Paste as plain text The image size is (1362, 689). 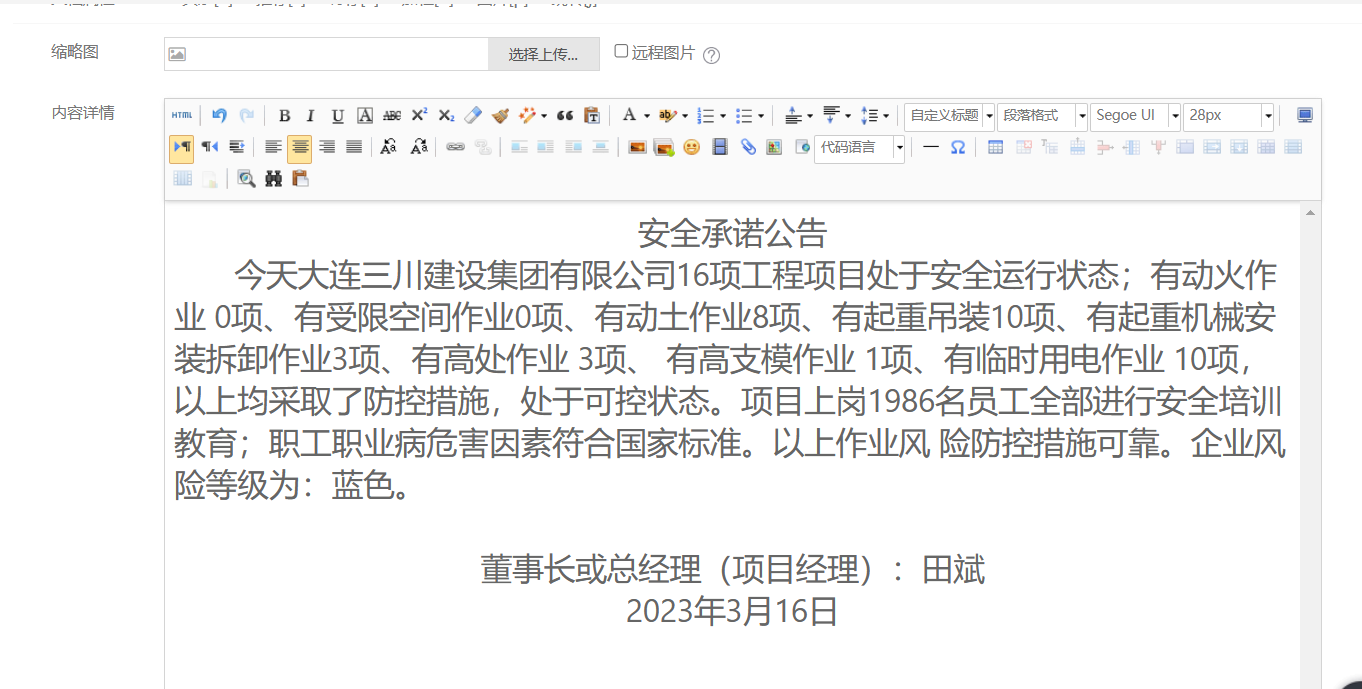pyautogui.click(x=592, y=116)
